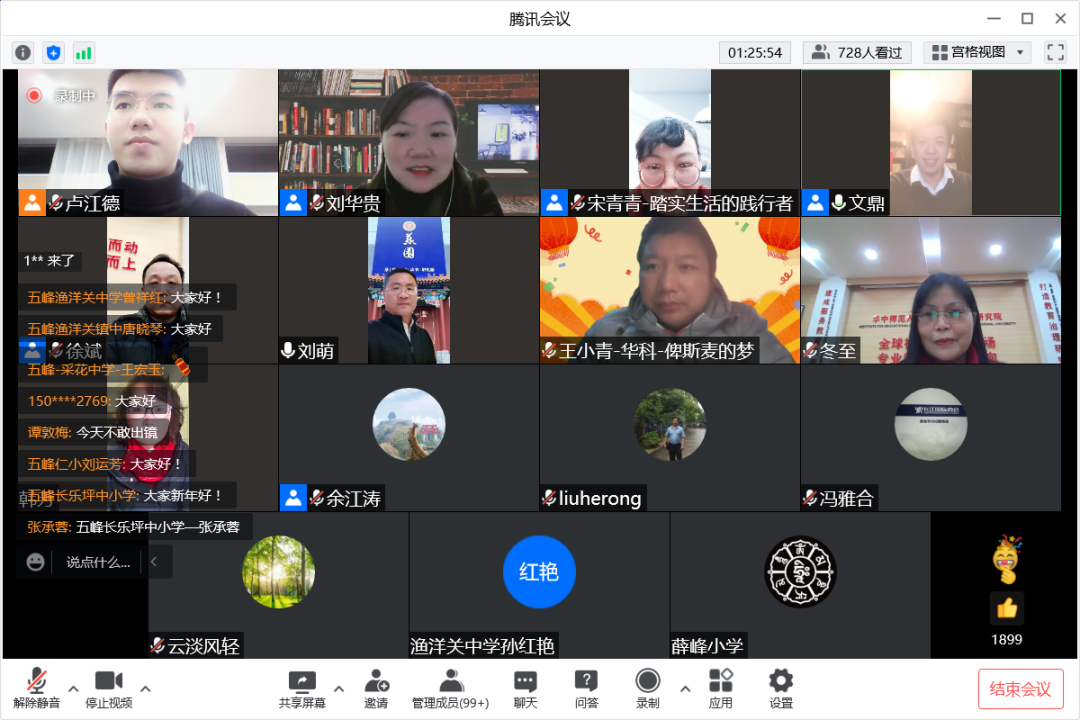Open 设置 settings gear
The width and height of the screenshot is (1080, 720).
781,688
